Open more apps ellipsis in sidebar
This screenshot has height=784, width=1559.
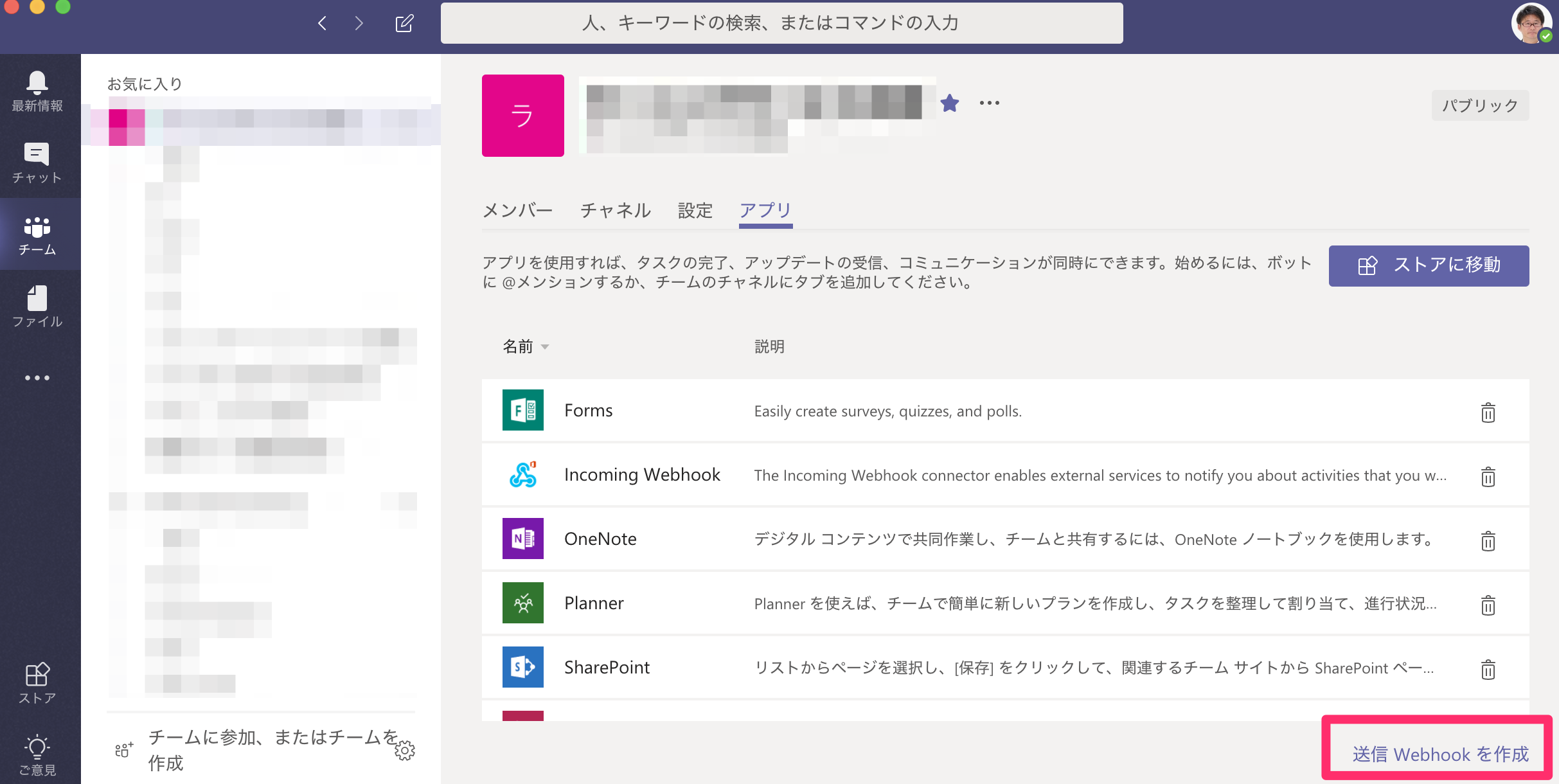point(37,378)
